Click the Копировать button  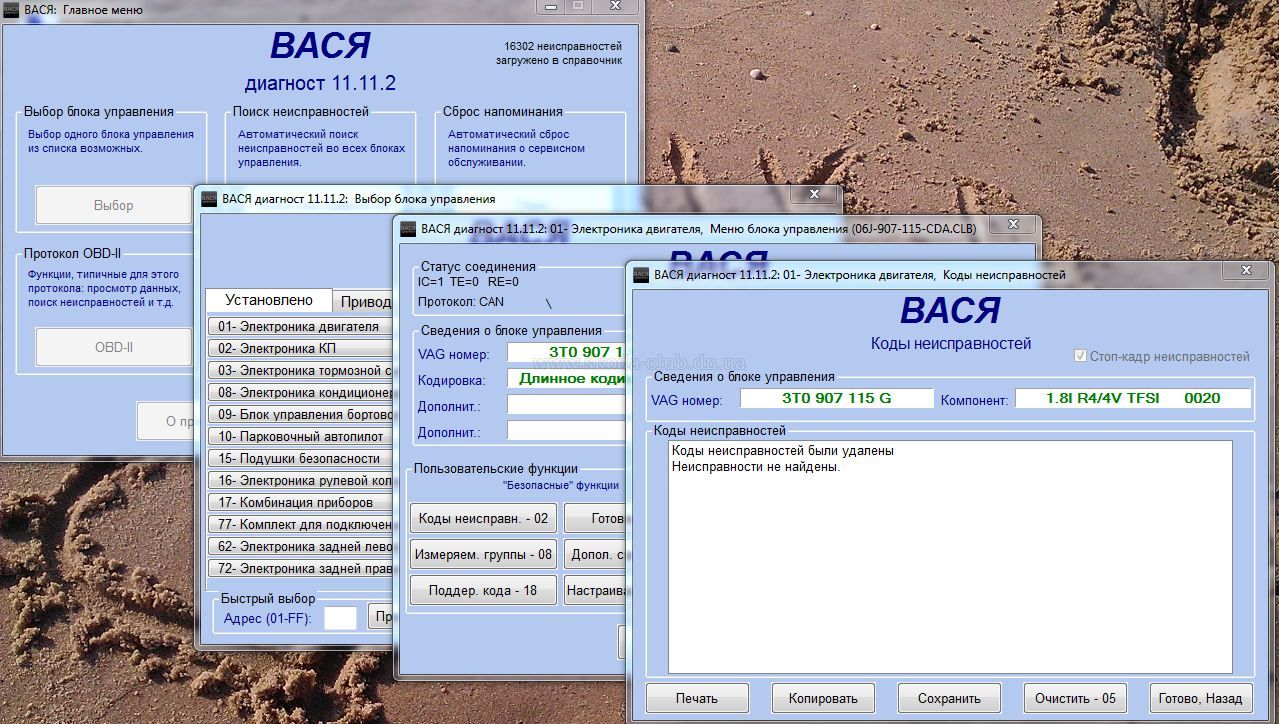pos(823,698)
